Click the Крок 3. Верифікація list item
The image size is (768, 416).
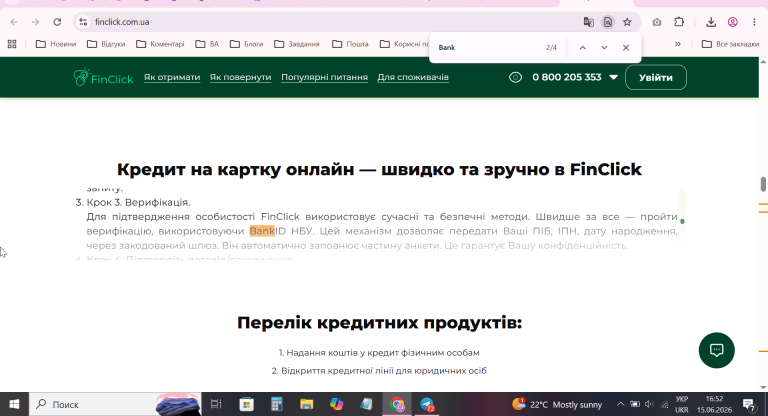(138, 202)
